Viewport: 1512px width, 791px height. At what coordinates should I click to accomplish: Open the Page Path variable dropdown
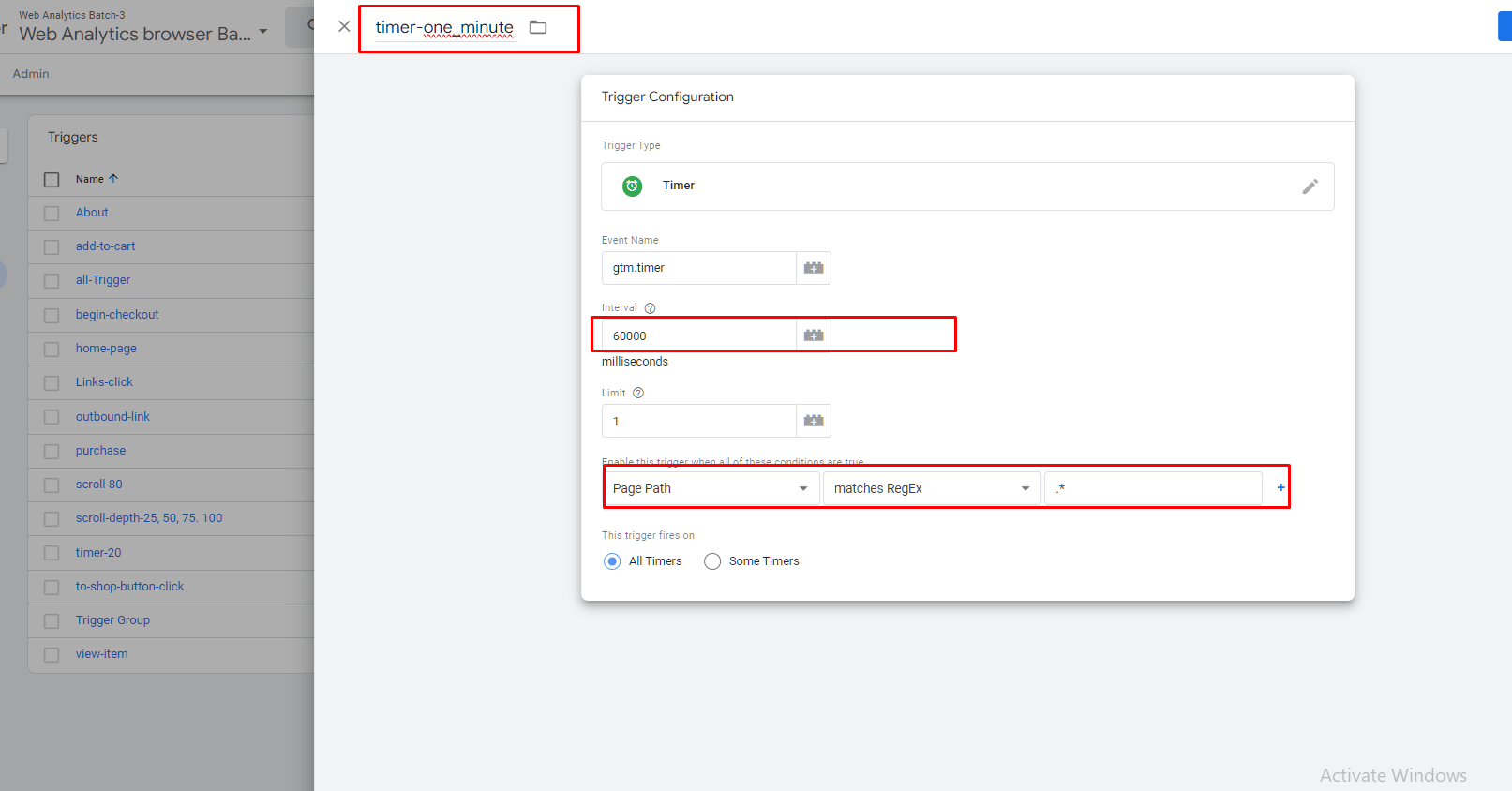[711, 488]
